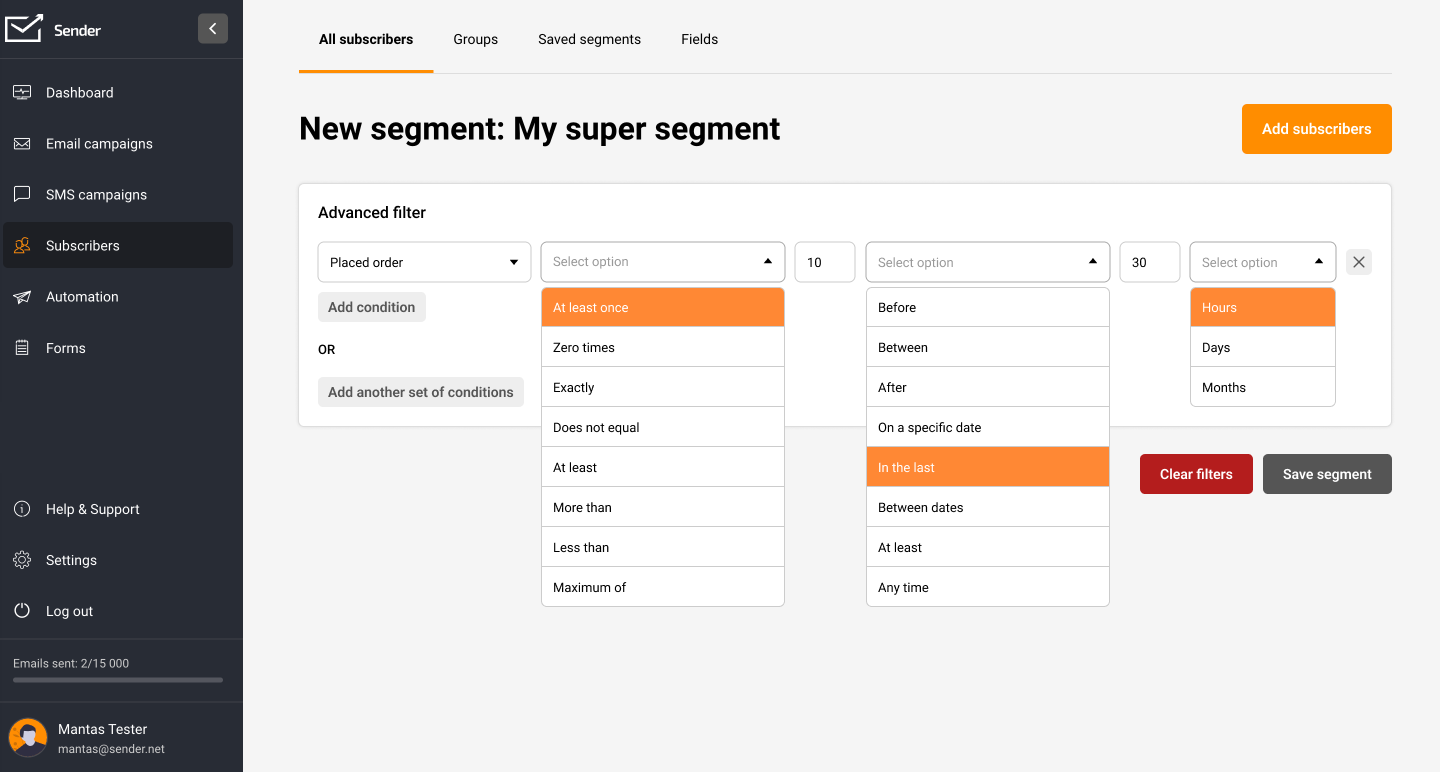Select "In the last" from the dropdown list
The height and width of the screenshot is (772, 1440).
coord(987,466)
